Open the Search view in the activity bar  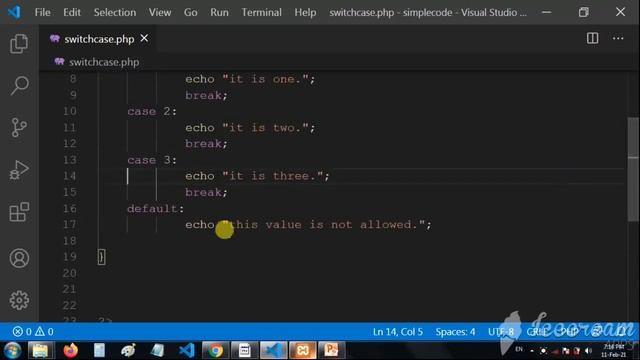pyautogui.click(x=19, y=85)
